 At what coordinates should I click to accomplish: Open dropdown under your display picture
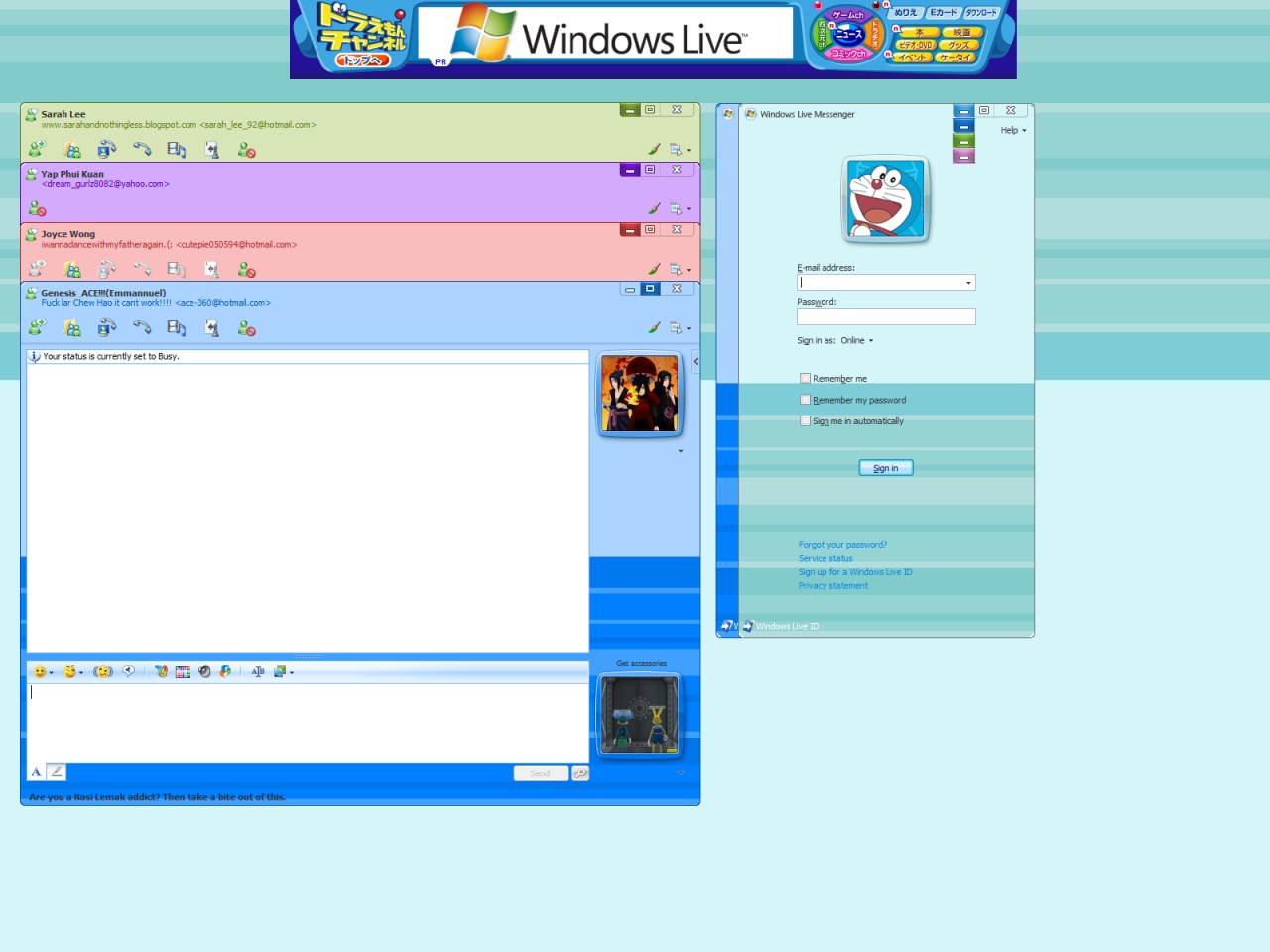point(680,773)
